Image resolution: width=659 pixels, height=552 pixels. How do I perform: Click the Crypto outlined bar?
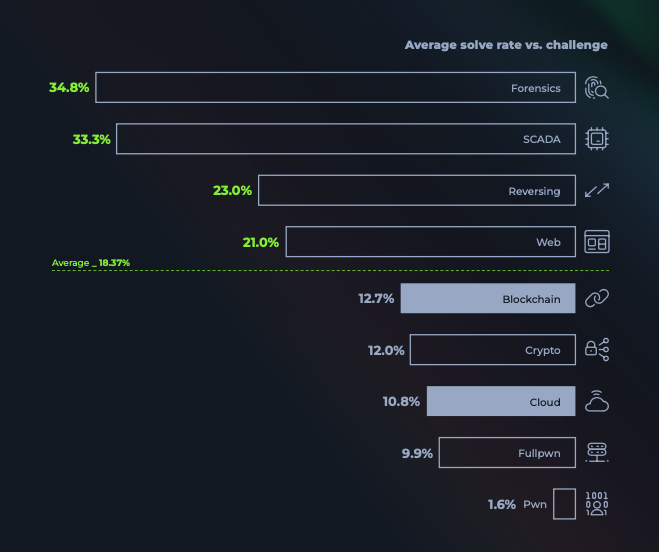(492, 350)
